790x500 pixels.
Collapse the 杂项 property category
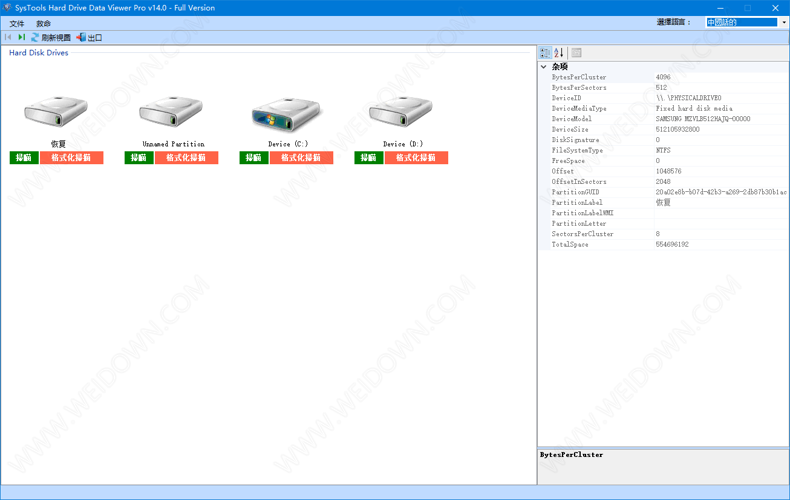coord(544,67)
